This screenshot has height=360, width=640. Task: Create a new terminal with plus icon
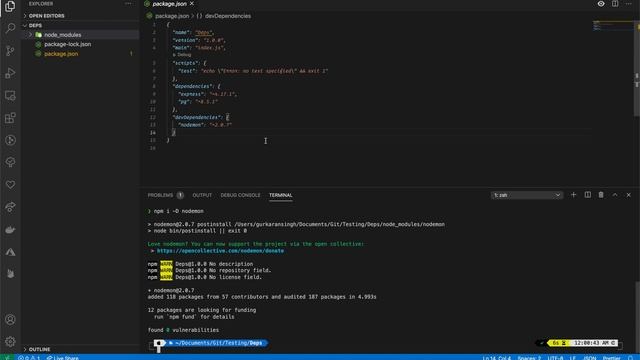pos(573,195)
